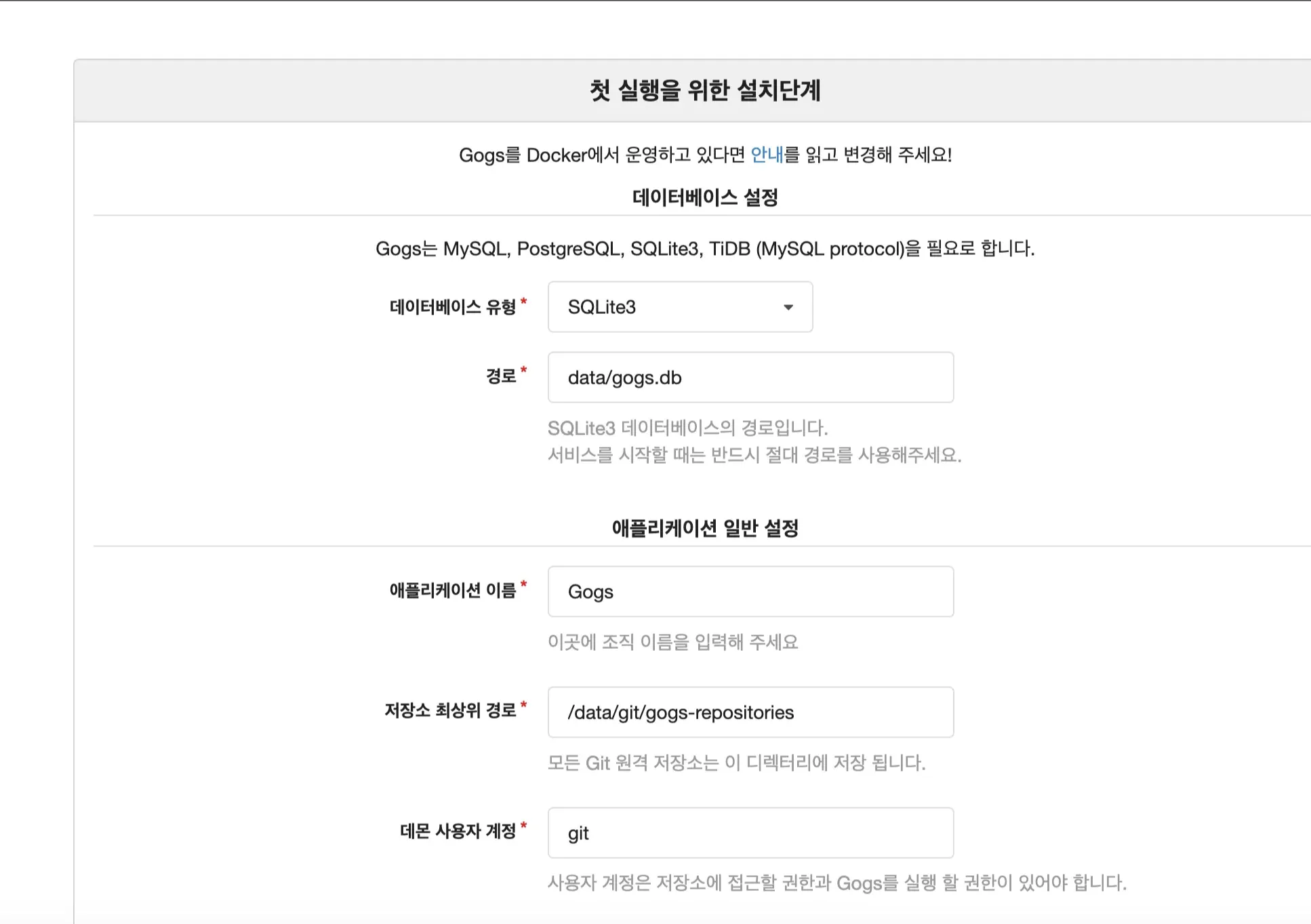Image resolution: width=1311 pixels, height=924 pixels.
Task: Click the 애플리케이션 이름 field containing Gogs
Action: [750, 592]
